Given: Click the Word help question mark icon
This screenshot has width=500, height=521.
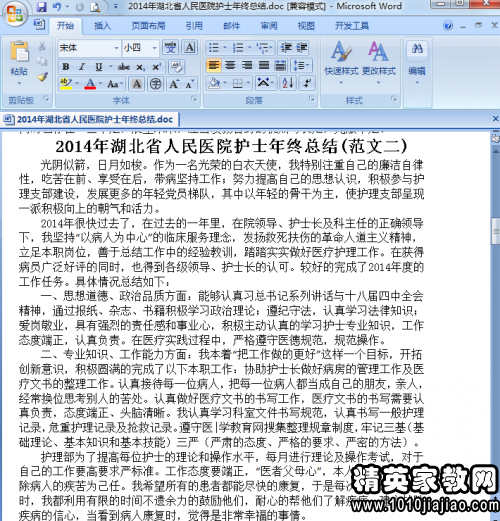Looking at the screenshot, I should 448,25.
